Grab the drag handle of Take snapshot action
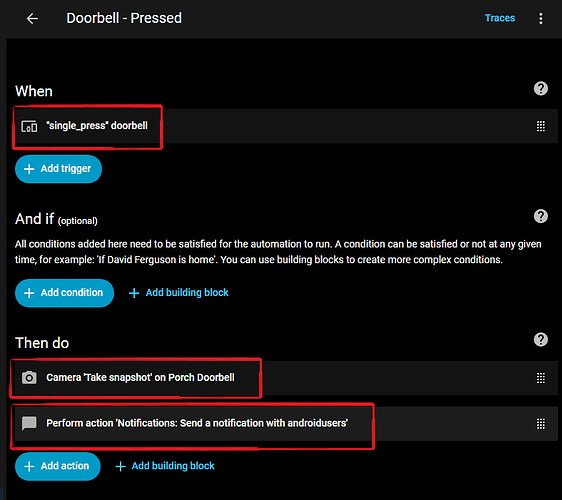562x500 pixels. pos(540,378)
